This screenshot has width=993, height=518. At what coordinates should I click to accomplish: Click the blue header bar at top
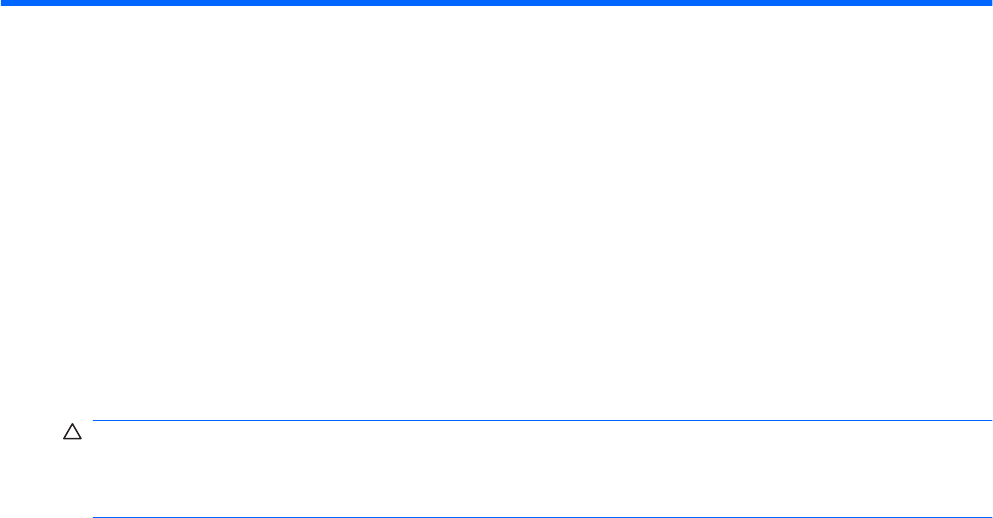[x=496, y=3]
